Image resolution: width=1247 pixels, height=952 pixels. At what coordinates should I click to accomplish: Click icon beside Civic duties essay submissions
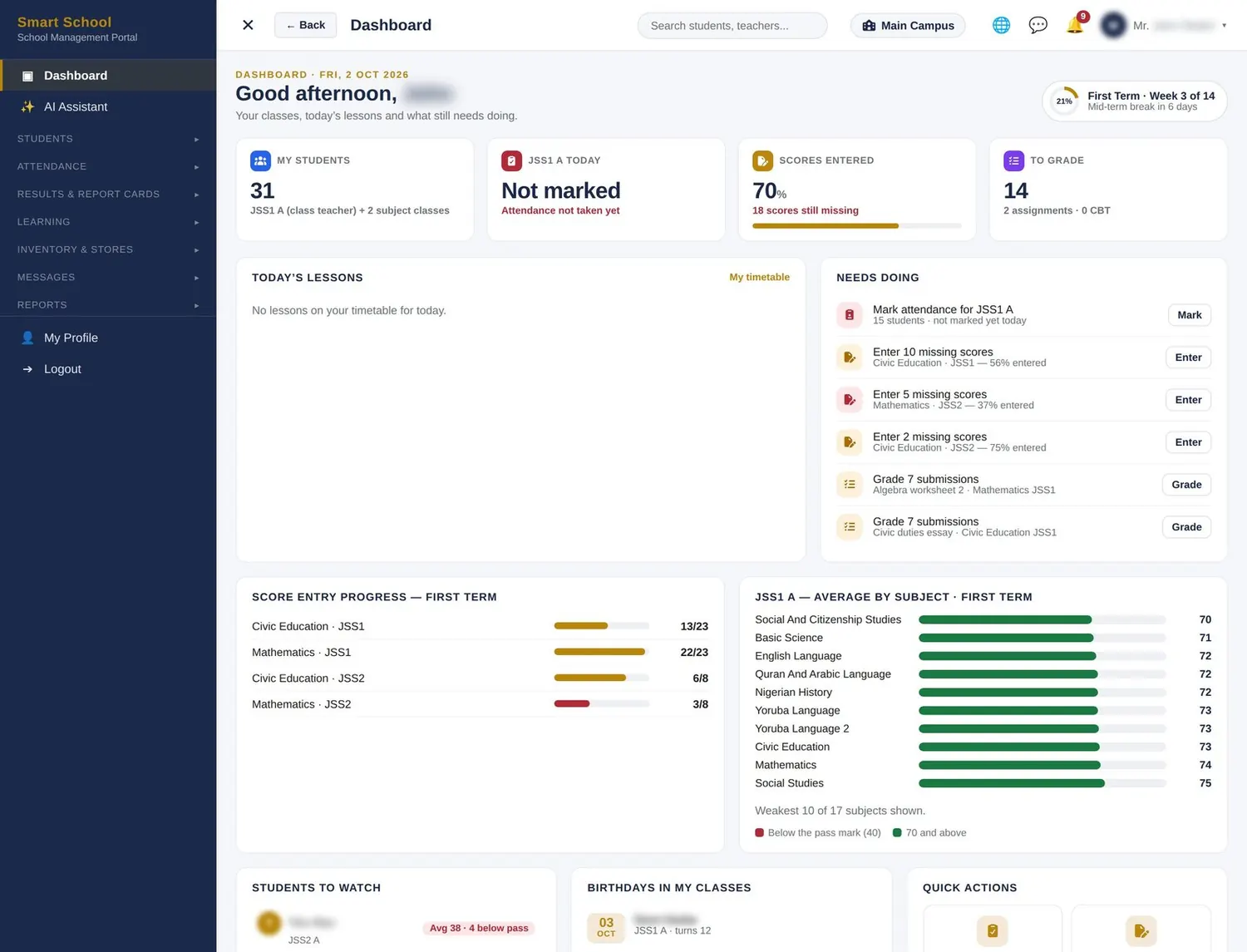point(850,527)
